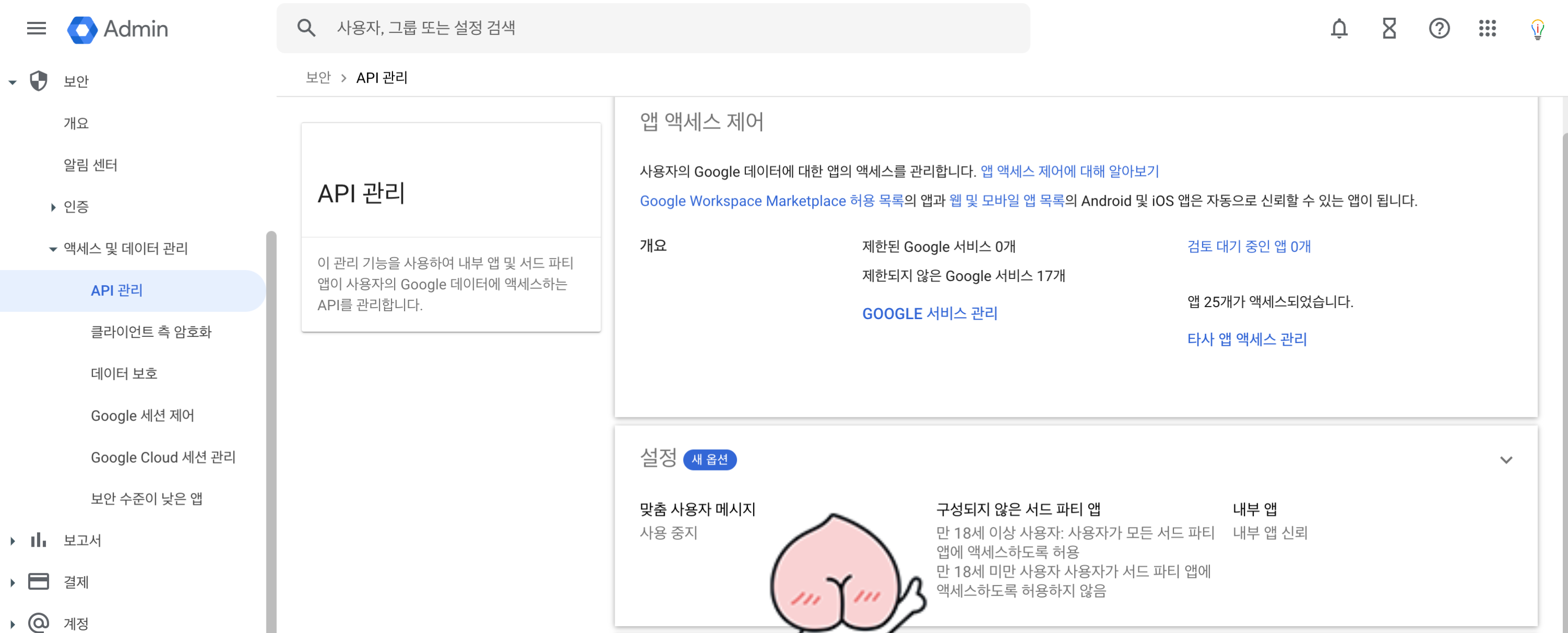Image resolution: width=1568 pixels, height=633 pixels.
Task: Open the help question mark icon
Action: 1438,29
